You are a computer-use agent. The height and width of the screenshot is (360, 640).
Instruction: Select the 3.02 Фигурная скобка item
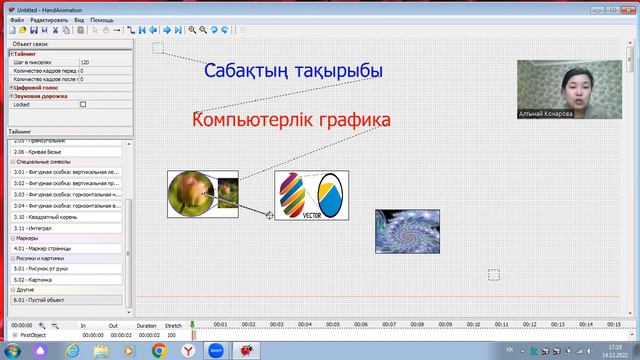66,183
